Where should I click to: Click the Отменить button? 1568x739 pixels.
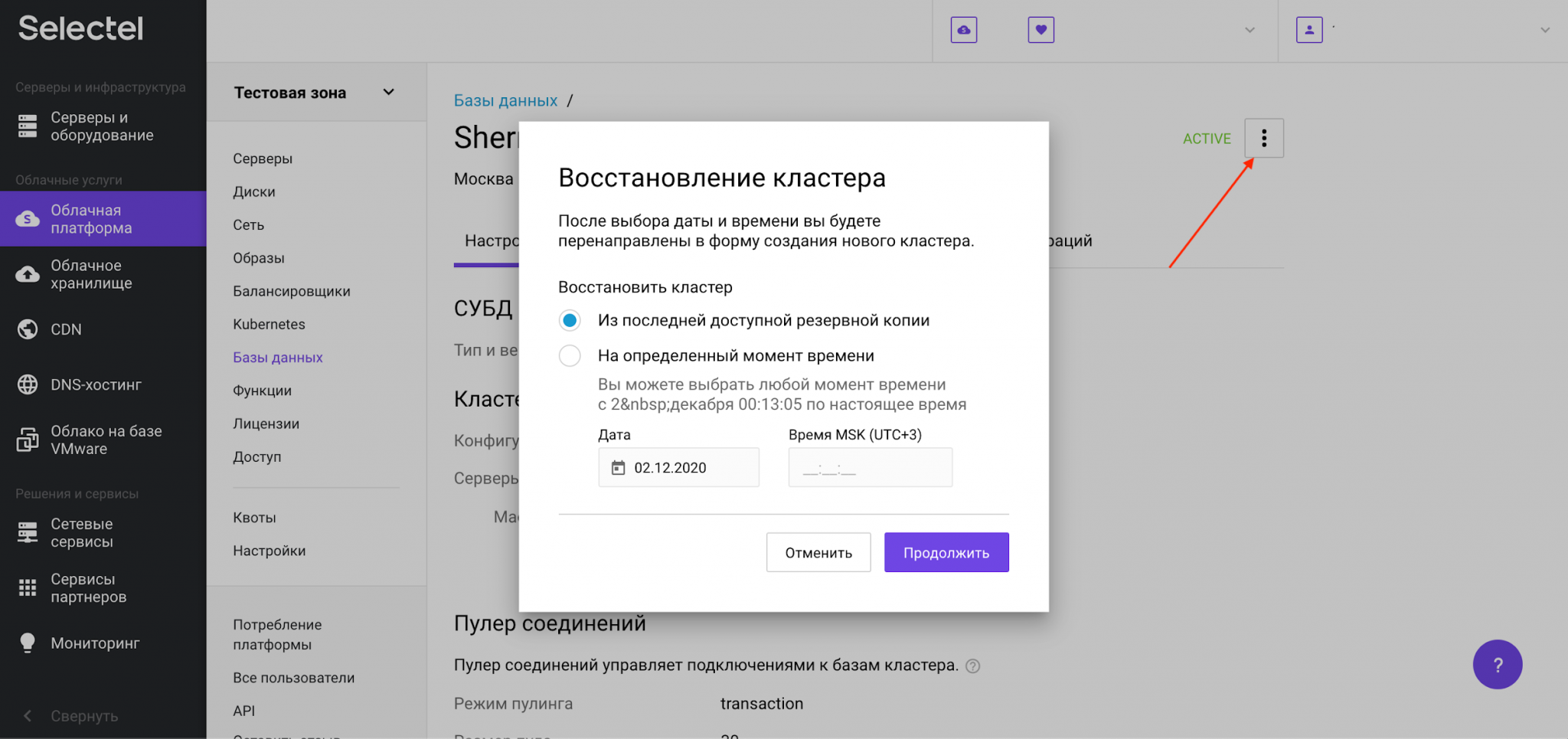click(x=818, y=552)
